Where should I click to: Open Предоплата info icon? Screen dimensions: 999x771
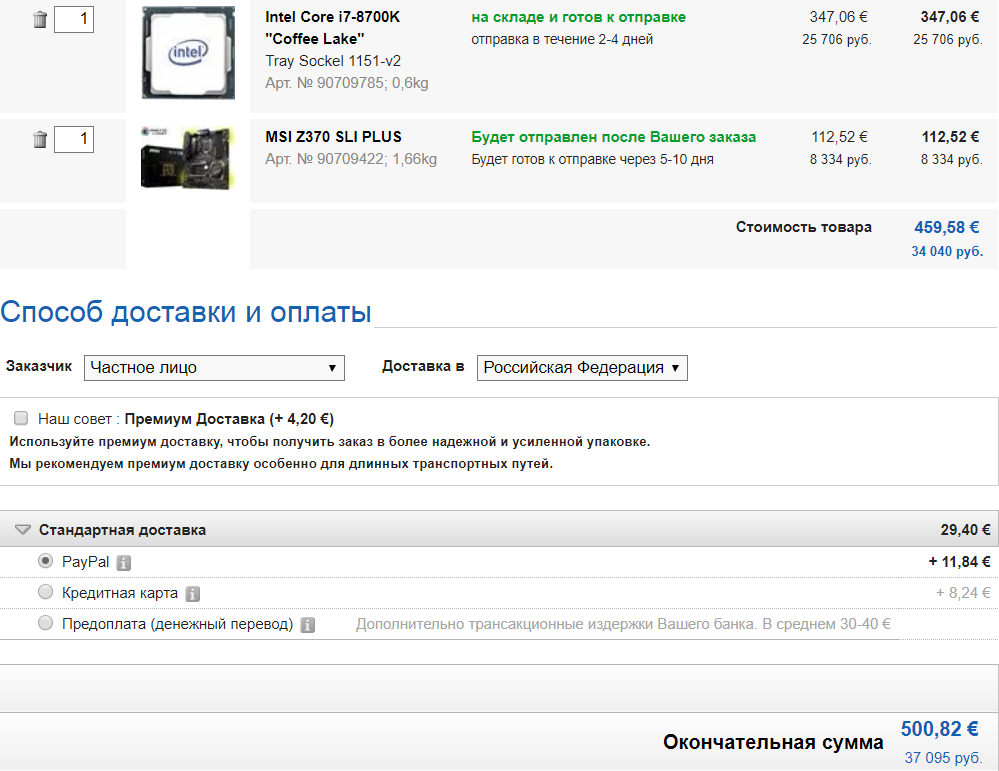308,625
